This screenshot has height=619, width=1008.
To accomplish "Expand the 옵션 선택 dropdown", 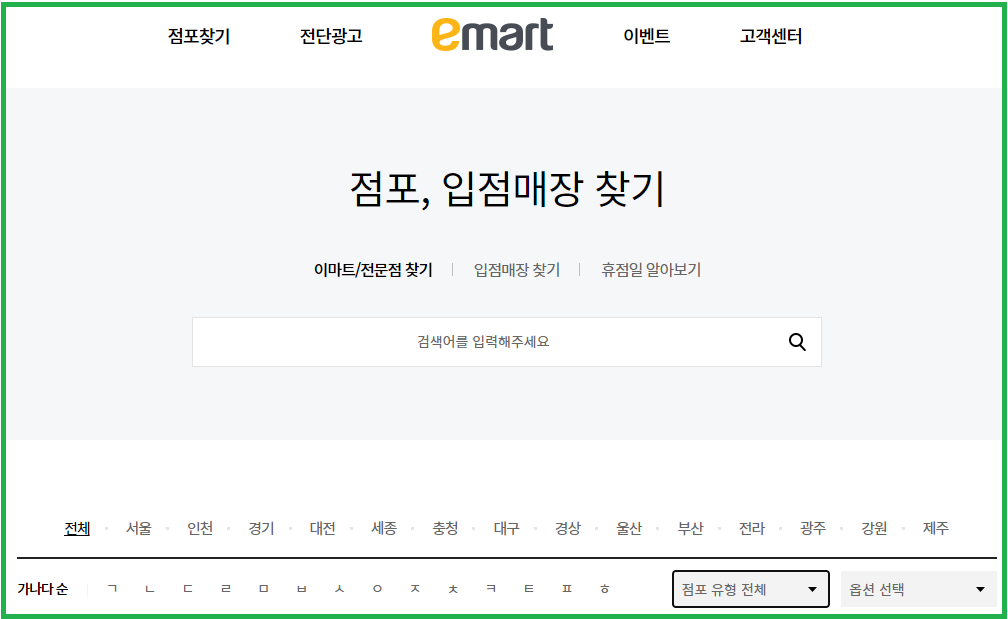I will pyautogui.click(x=919, y=589).
